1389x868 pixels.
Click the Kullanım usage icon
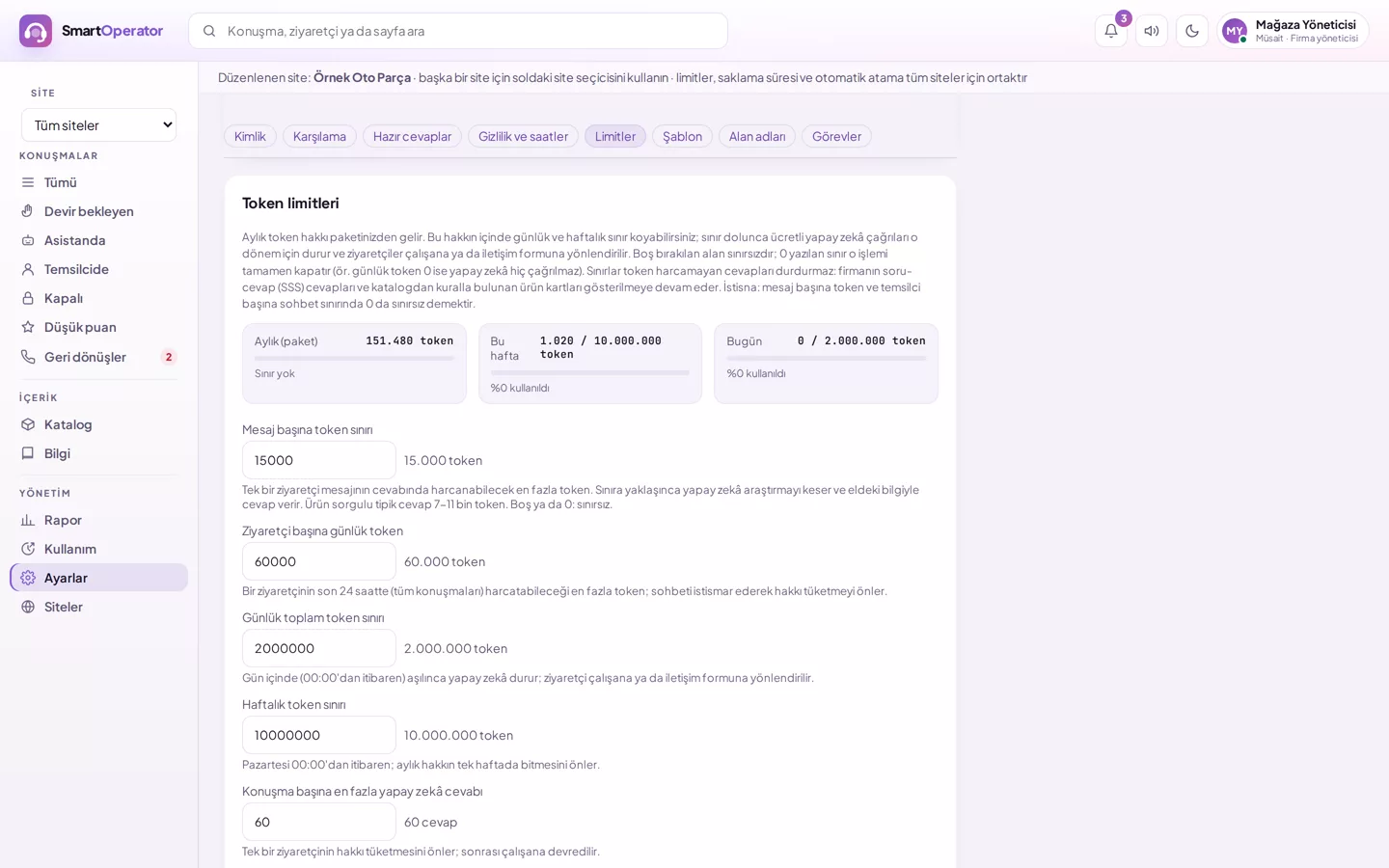[28, 549]
